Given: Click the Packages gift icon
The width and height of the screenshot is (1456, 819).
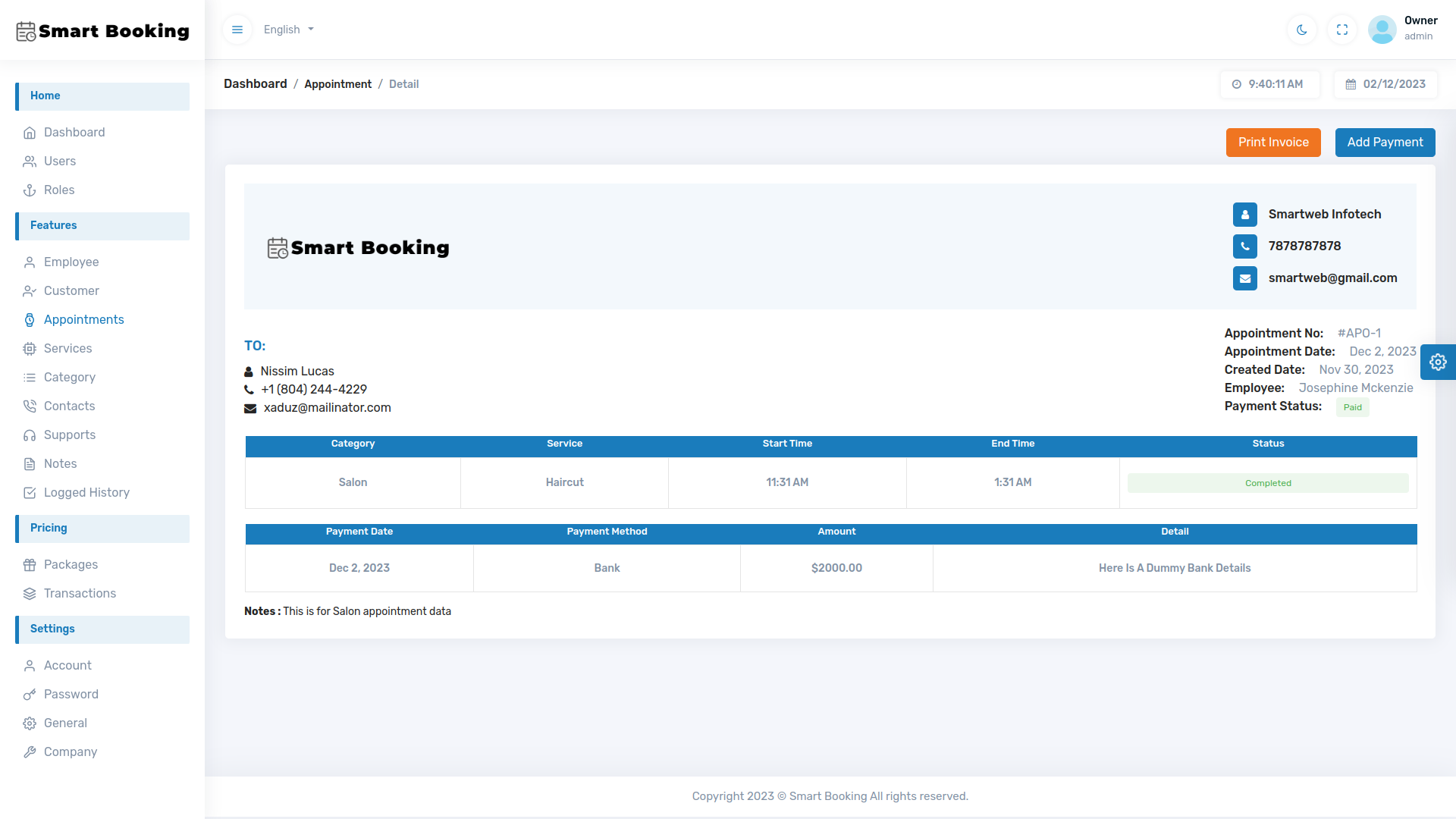Looking at the screenshot, I should tap(30, 565).
